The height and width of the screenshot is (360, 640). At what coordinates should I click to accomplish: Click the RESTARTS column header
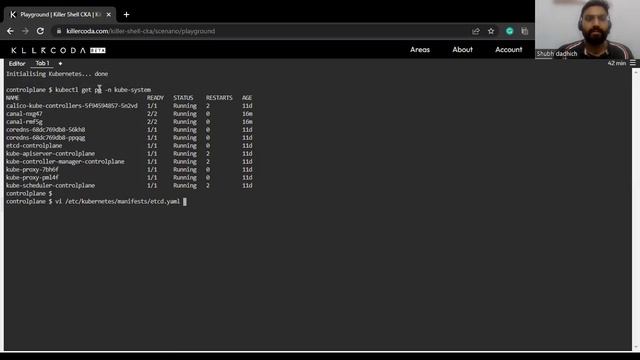(x=219, y=98)
